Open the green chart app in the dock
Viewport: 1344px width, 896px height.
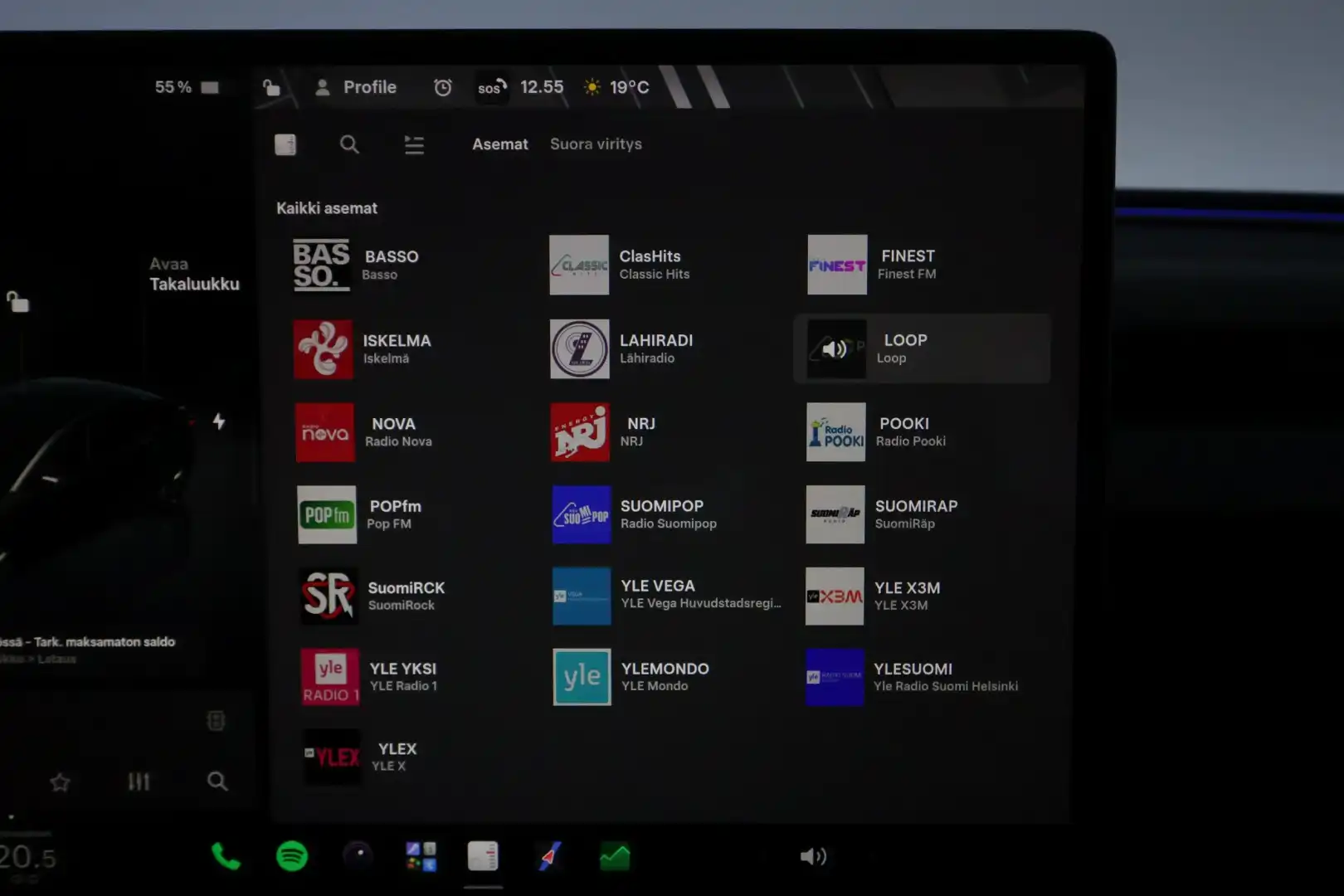[615, 856]
